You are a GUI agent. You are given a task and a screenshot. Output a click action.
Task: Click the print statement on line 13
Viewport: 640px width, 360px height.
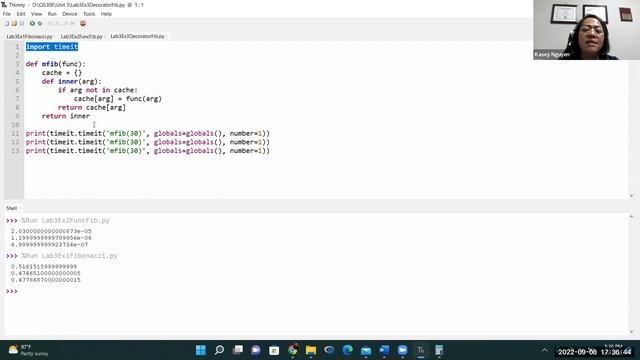148,151
